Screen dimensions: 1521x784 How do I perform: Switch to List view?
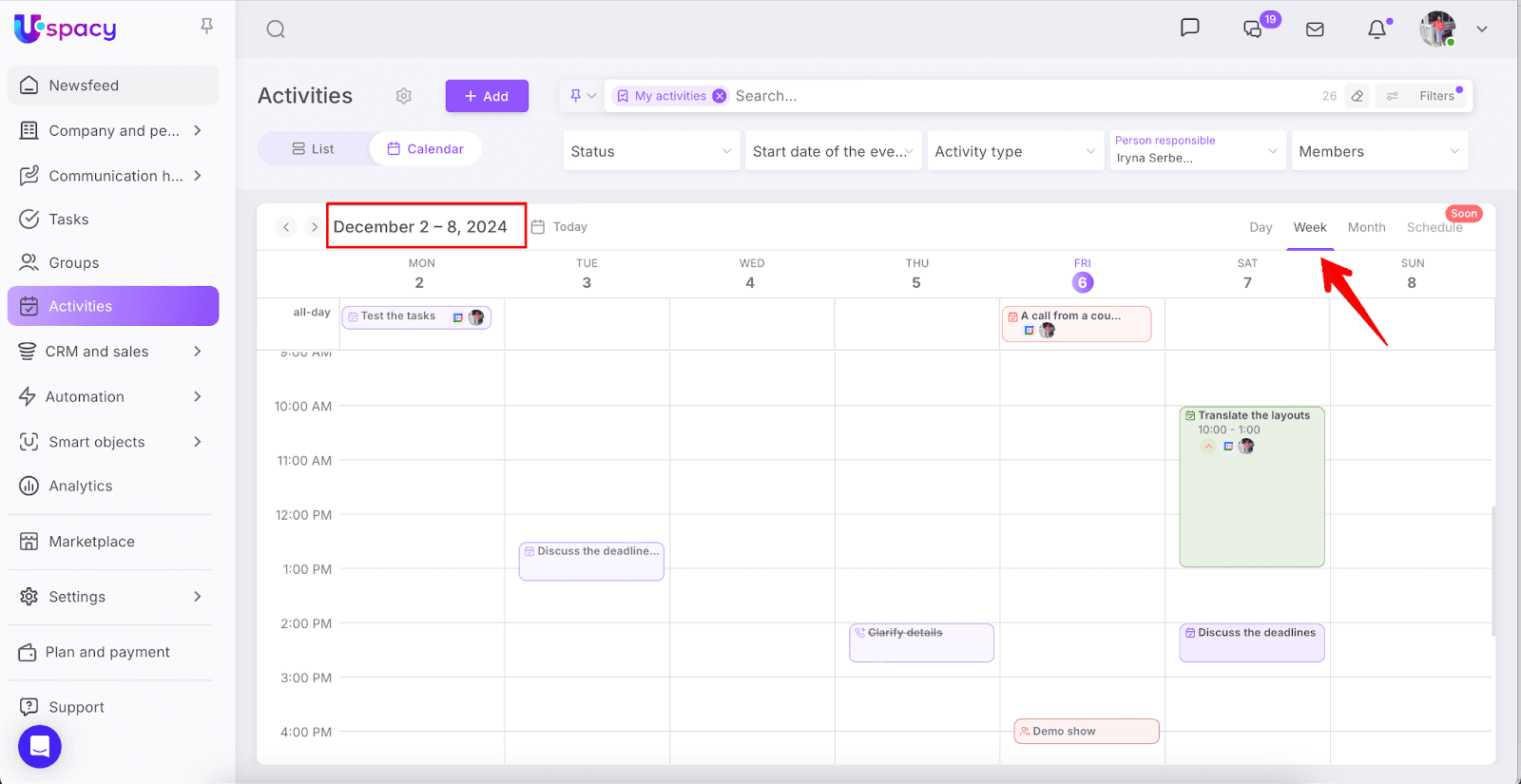pos(314,149)
